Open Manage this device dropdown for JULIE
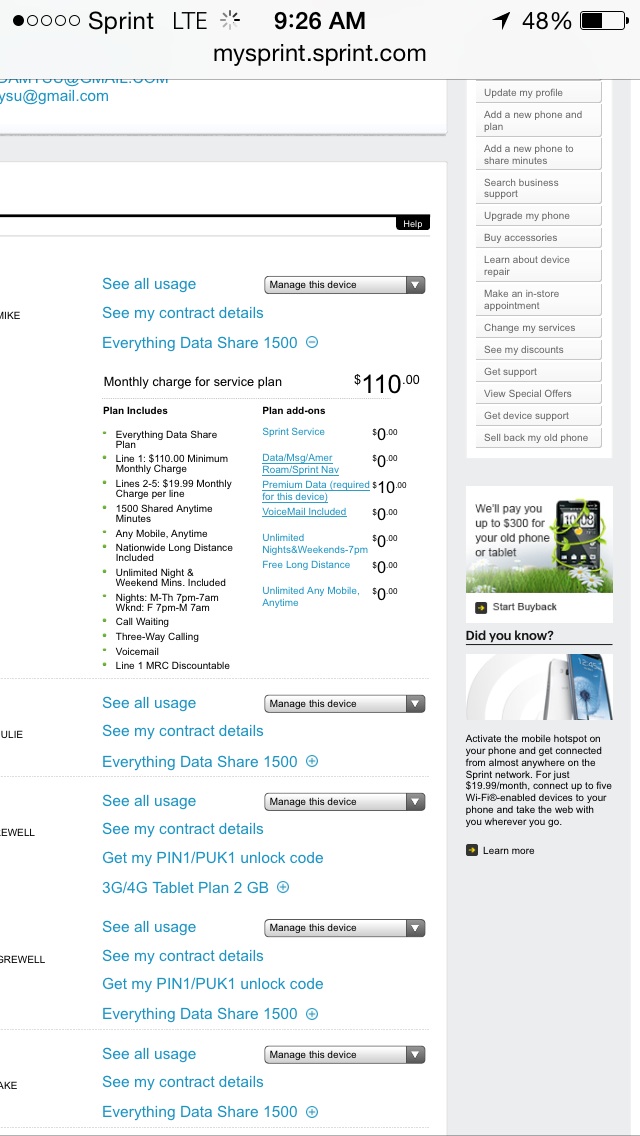 click(x=344, y=703)
